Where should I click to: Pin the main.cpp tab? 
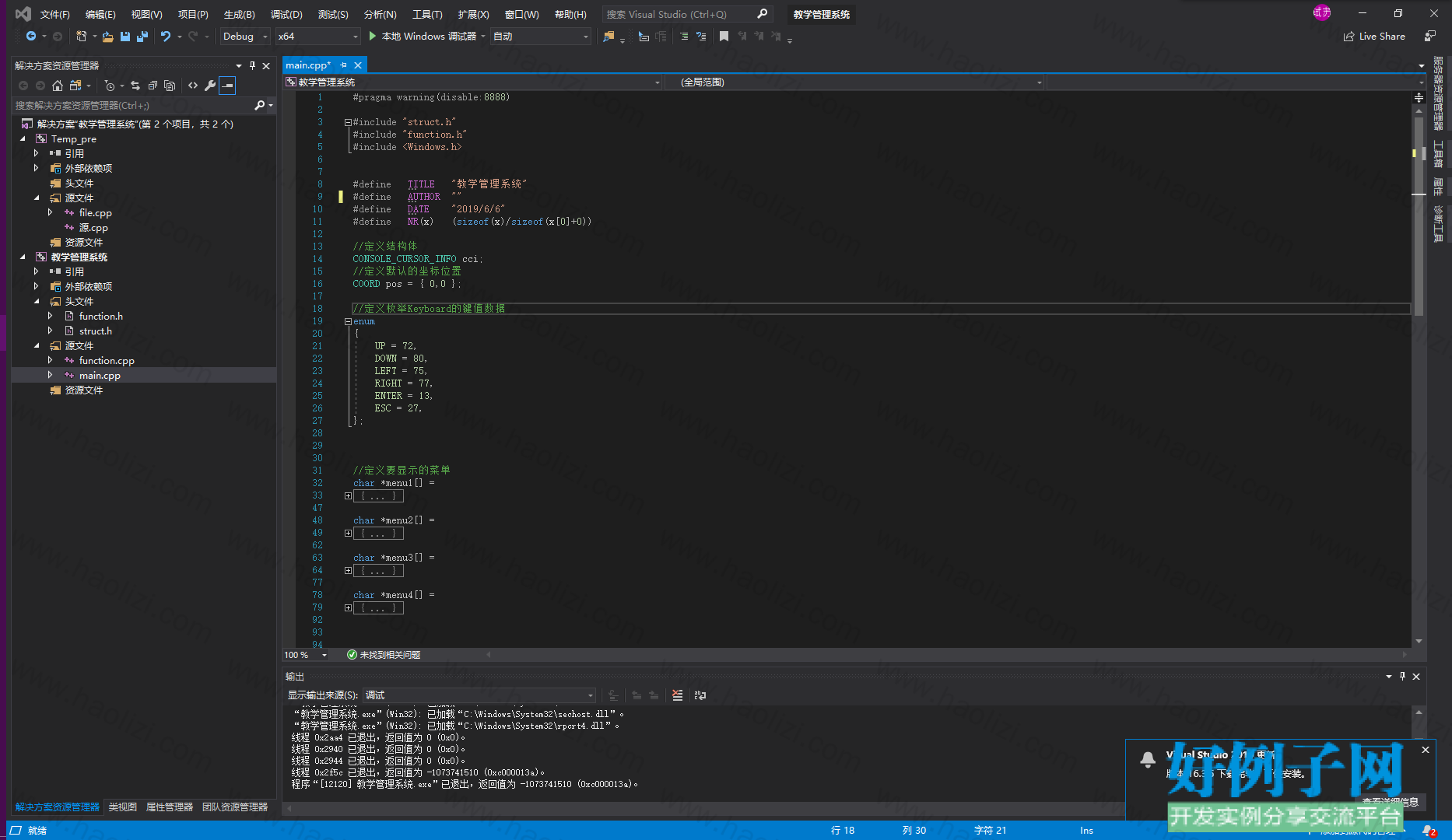click(x=343, y=65)
